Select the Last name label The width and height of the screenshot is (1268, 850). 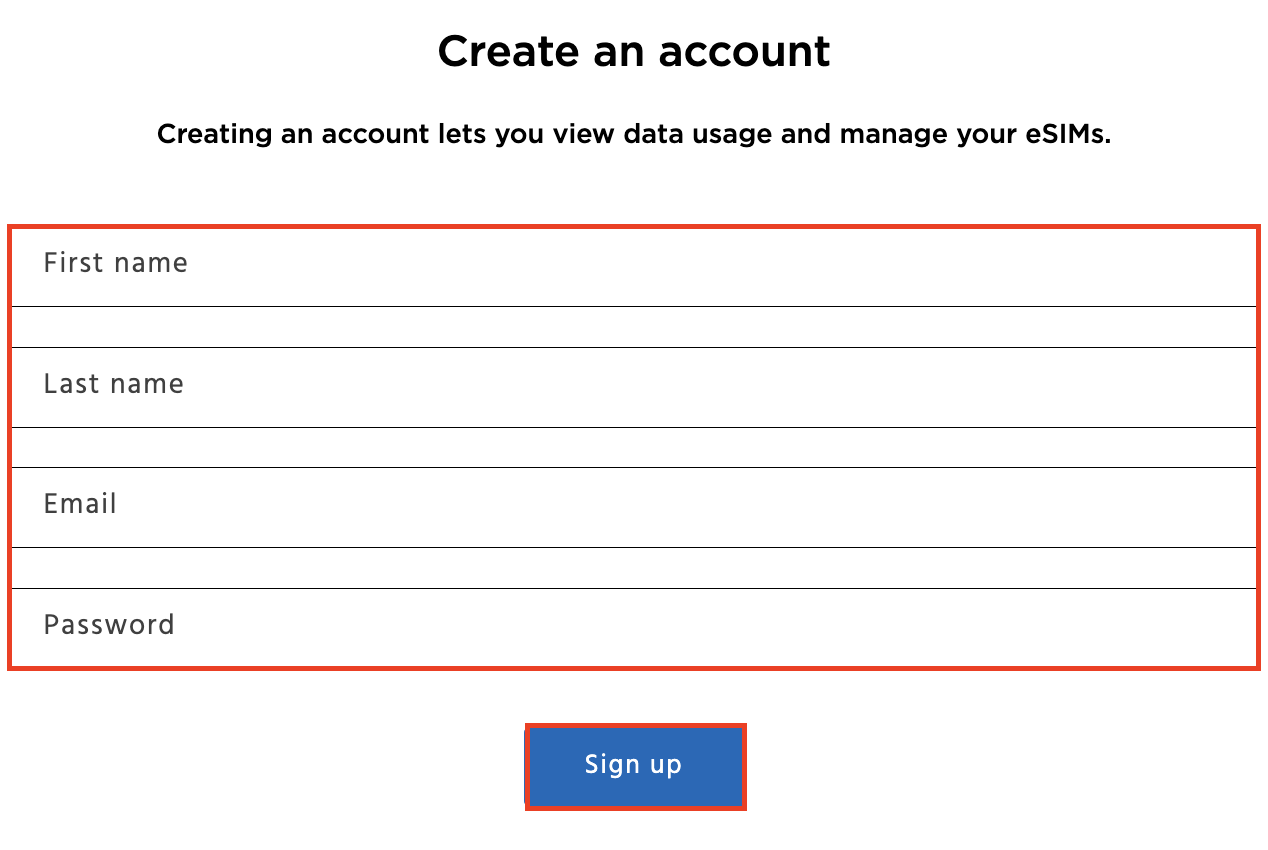pyautogui.click(x=113, y=384)
